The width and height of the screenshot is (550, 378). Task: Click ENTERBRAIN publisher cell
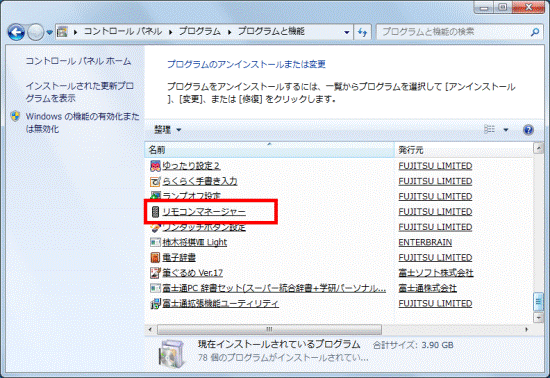[x=425, y=242]
